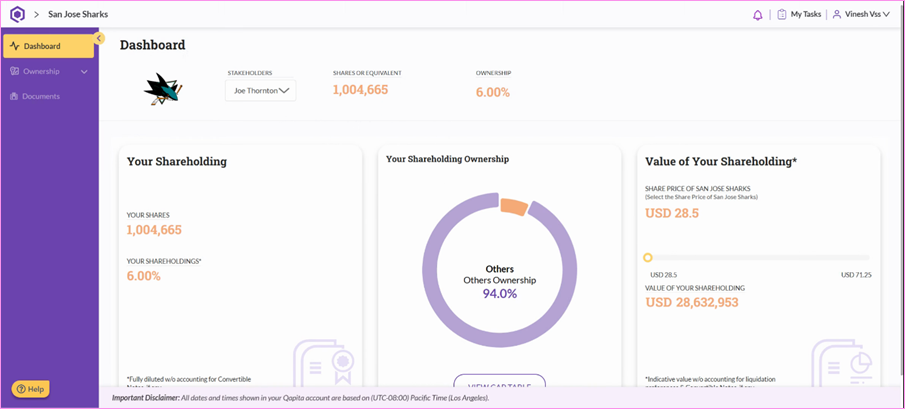Viewport: 905px width, 409px height.
Task: Click the San Jose Sharks breadcrumb
Action: (78, 14)
